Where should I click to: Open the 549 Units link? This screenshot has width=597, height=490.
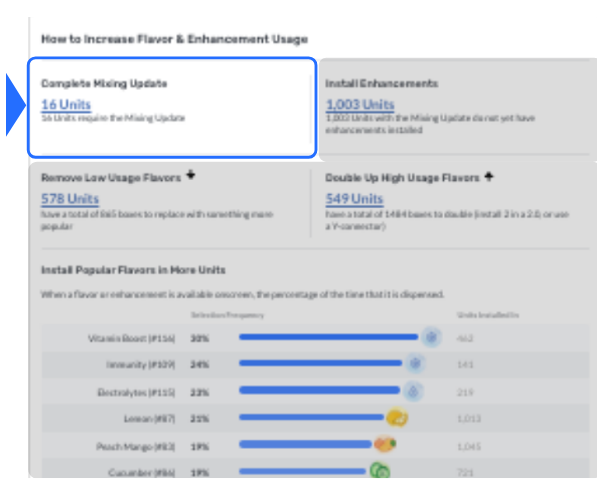354,199
